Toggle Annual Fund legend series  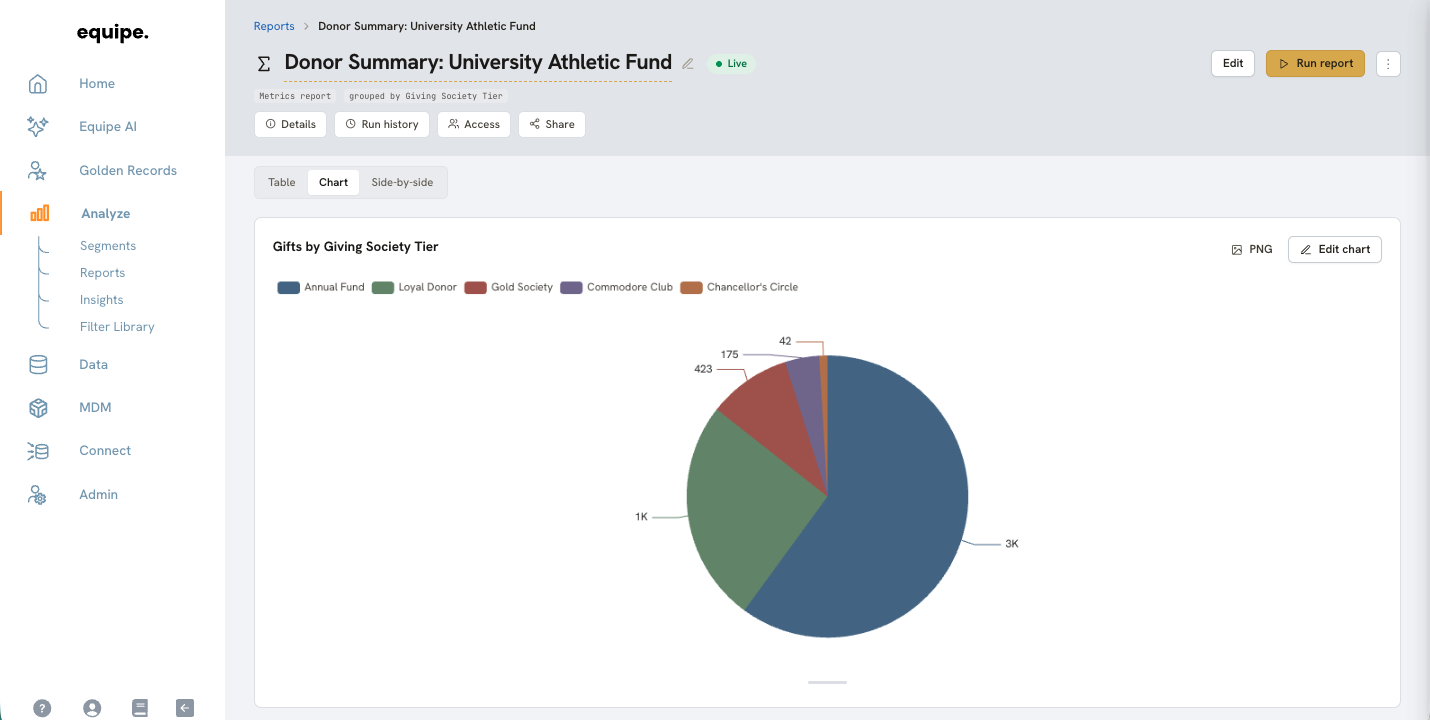(x=321, y=288)
